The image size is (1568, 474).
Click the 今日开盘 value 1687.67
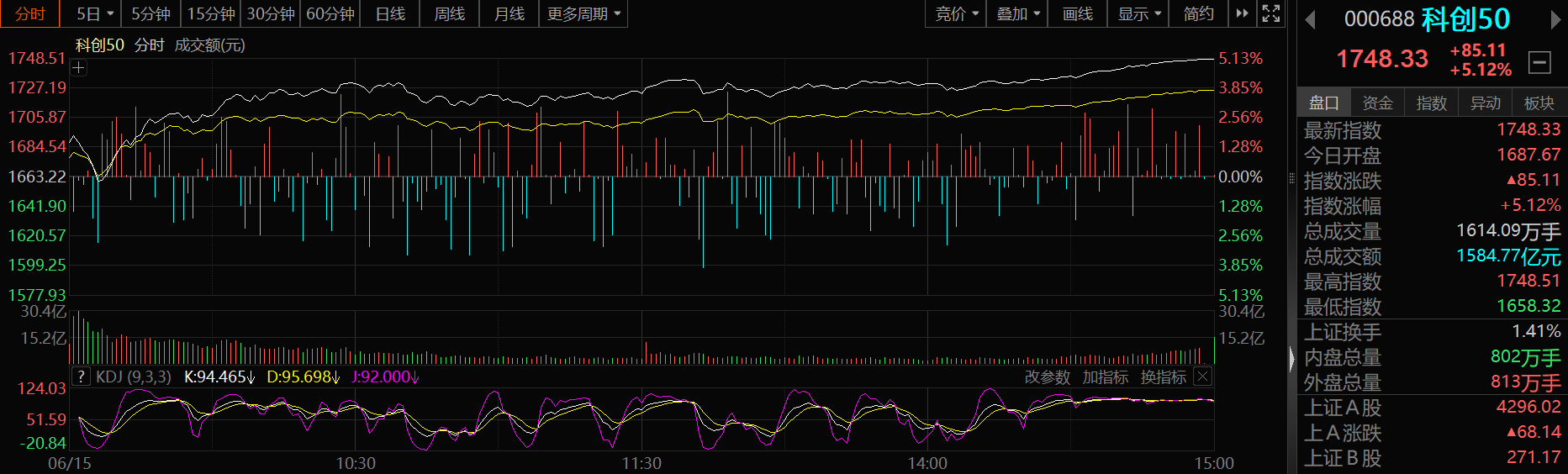point(1528,155)
